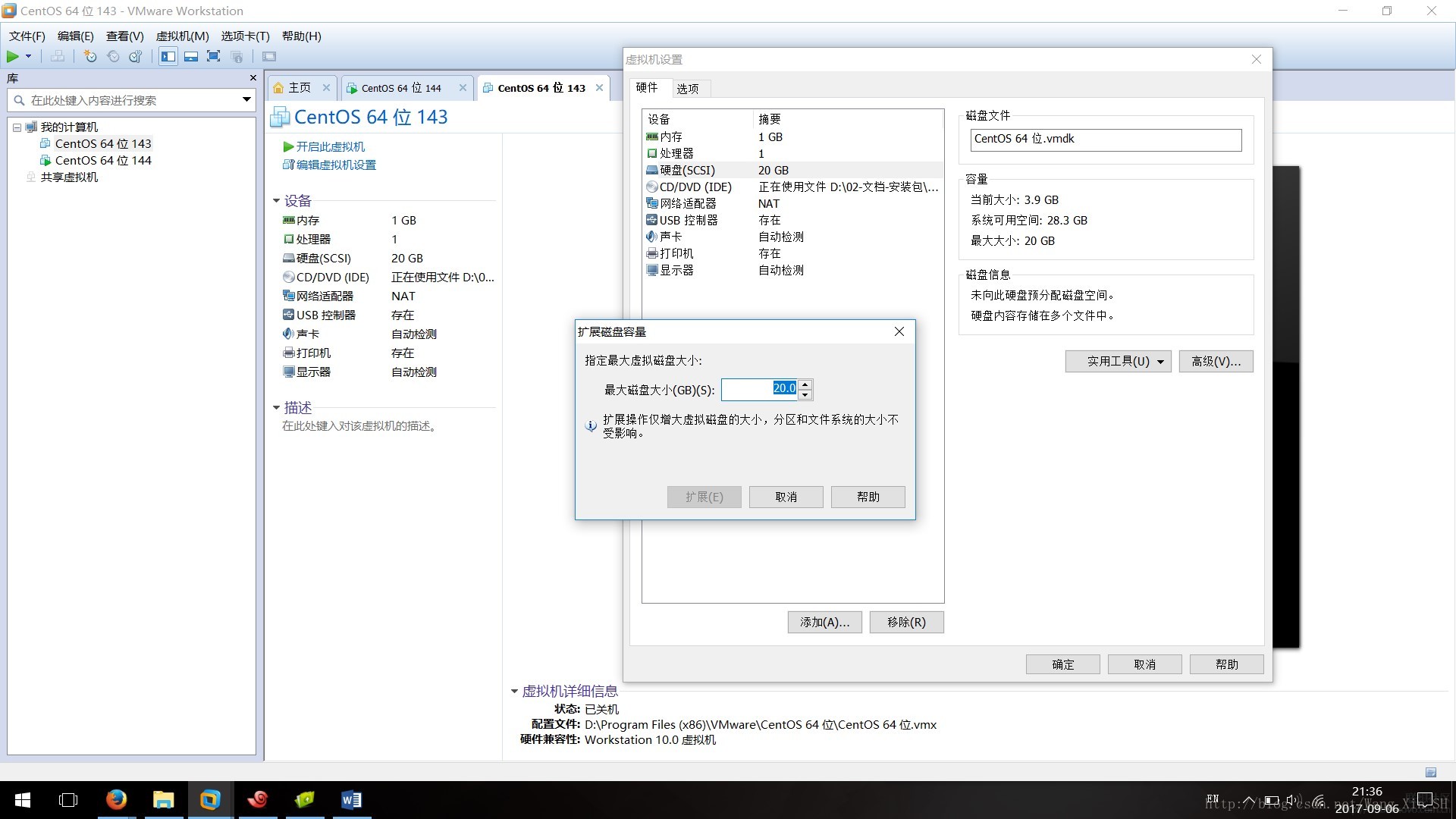Switch to the CentOS 64 位 144 tab

(402, 87)
